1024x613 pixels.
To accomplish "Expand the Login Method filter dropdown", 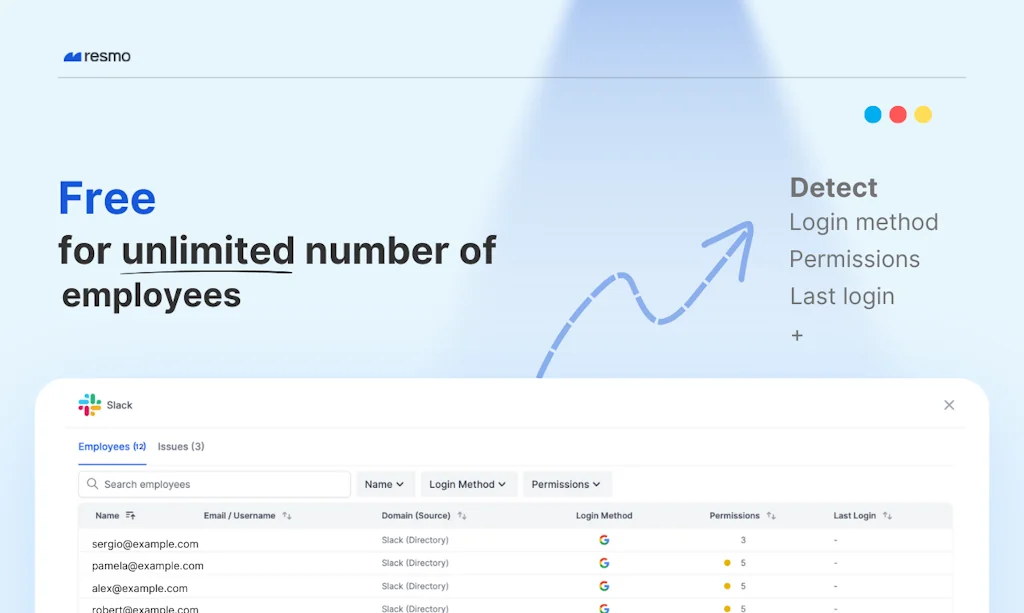I will coord(468,485).
